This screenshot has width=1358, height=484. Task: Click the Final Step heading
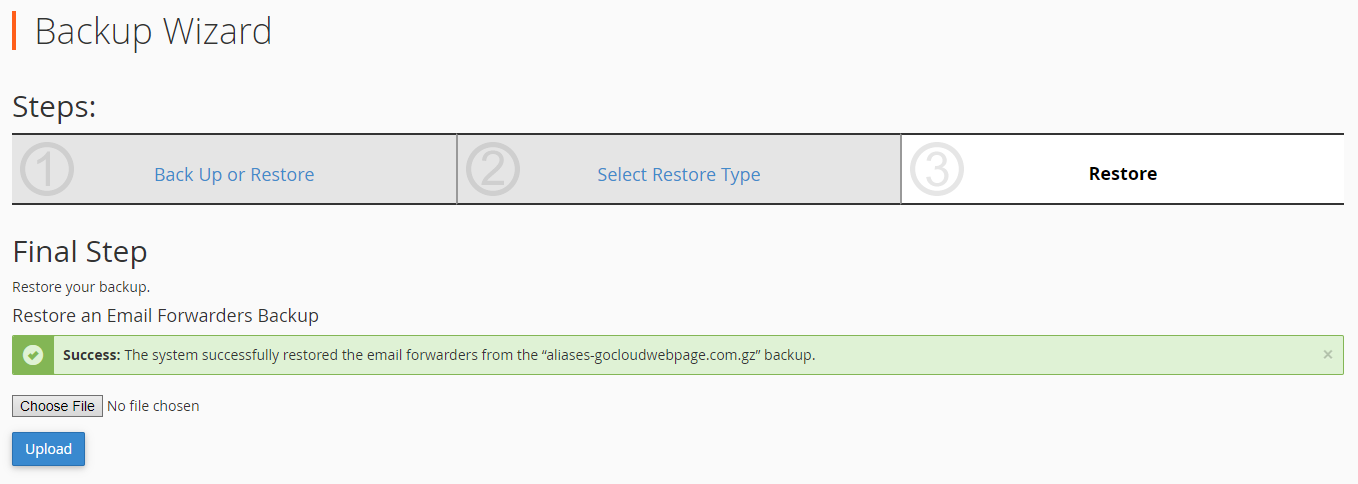[x=80, y=251]
